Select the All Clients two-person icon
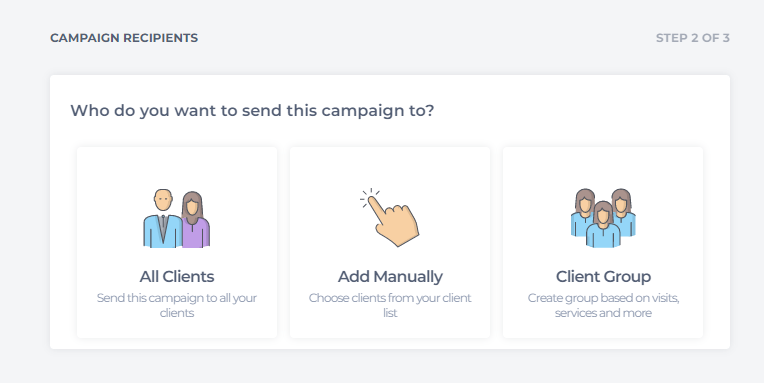Viewport: 764px width, 383px height. pos(176,218)
